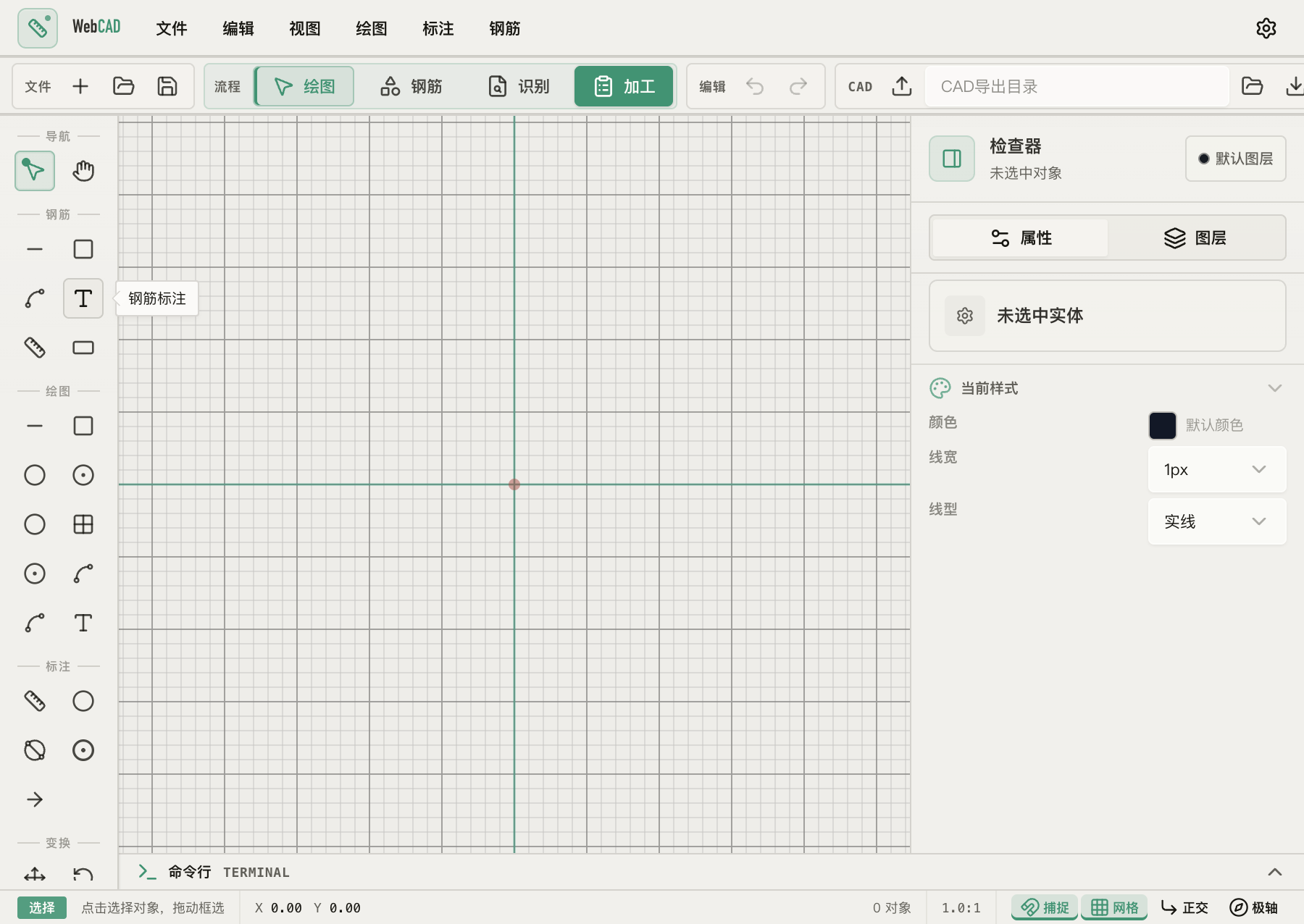Select the line tool under 钢筋 section
Viewport: 1304px width, 924px height.
point(35,249)
